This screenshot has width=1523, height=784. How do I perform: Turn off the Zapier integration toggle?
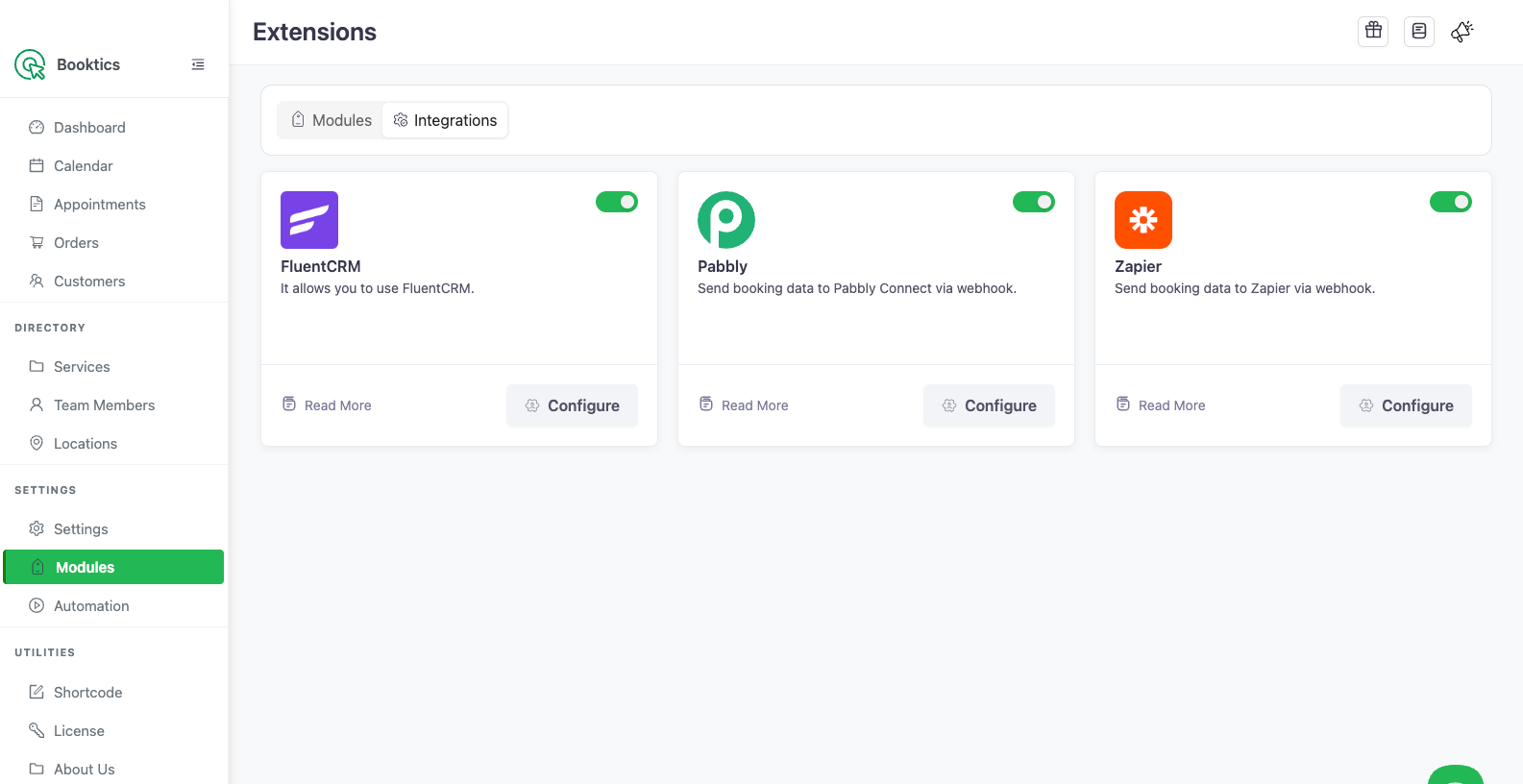[x=1451, y=202]
